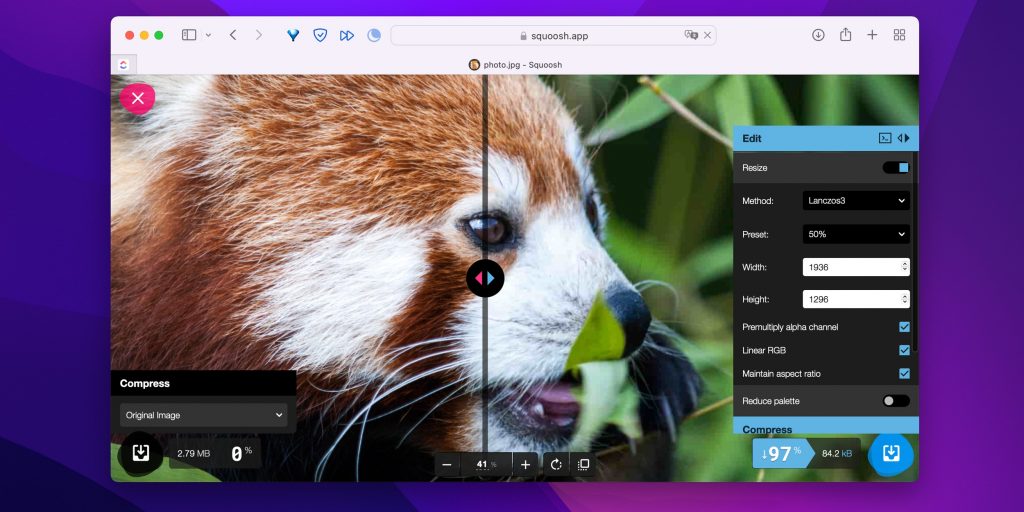Show Safari tab overview grid icon
Screen dimensions: 1024x512
(899, 35)
